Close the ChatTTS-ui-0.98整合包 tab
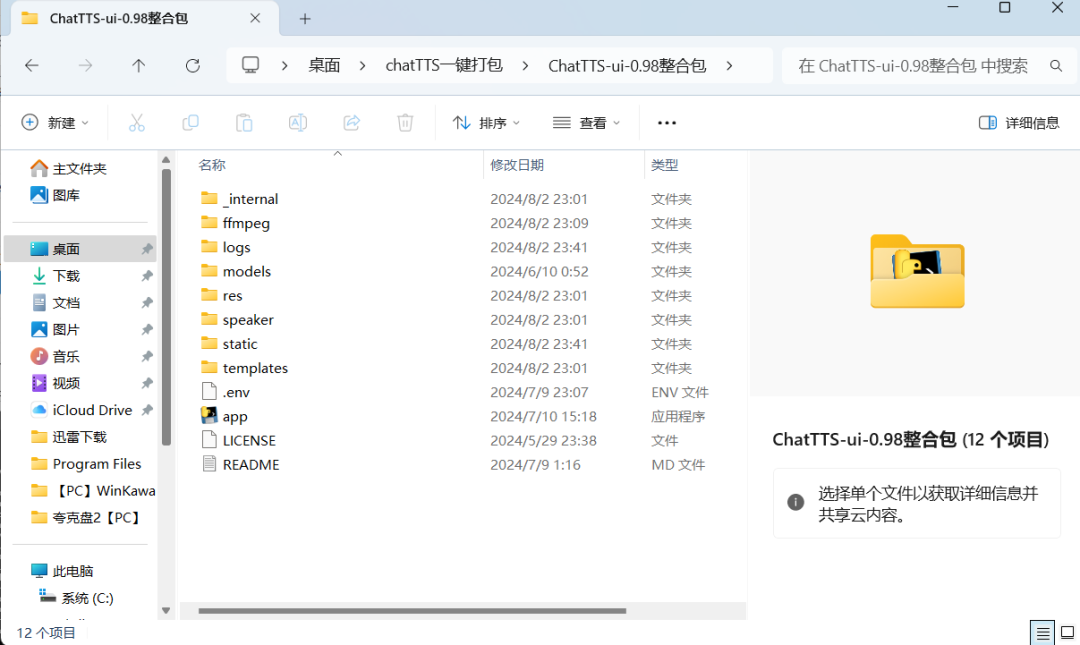This screenshot has width=1080, height=645. click(x=255, y=18)
